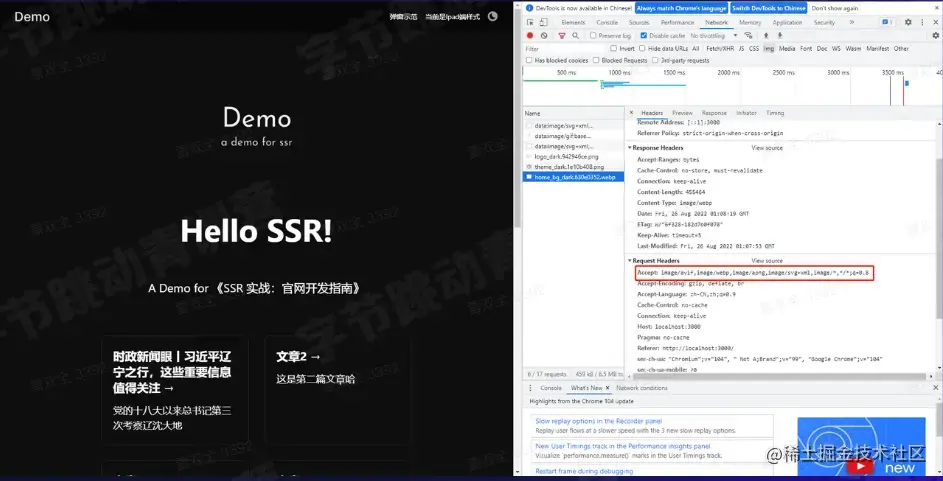Show All request types

696,48
